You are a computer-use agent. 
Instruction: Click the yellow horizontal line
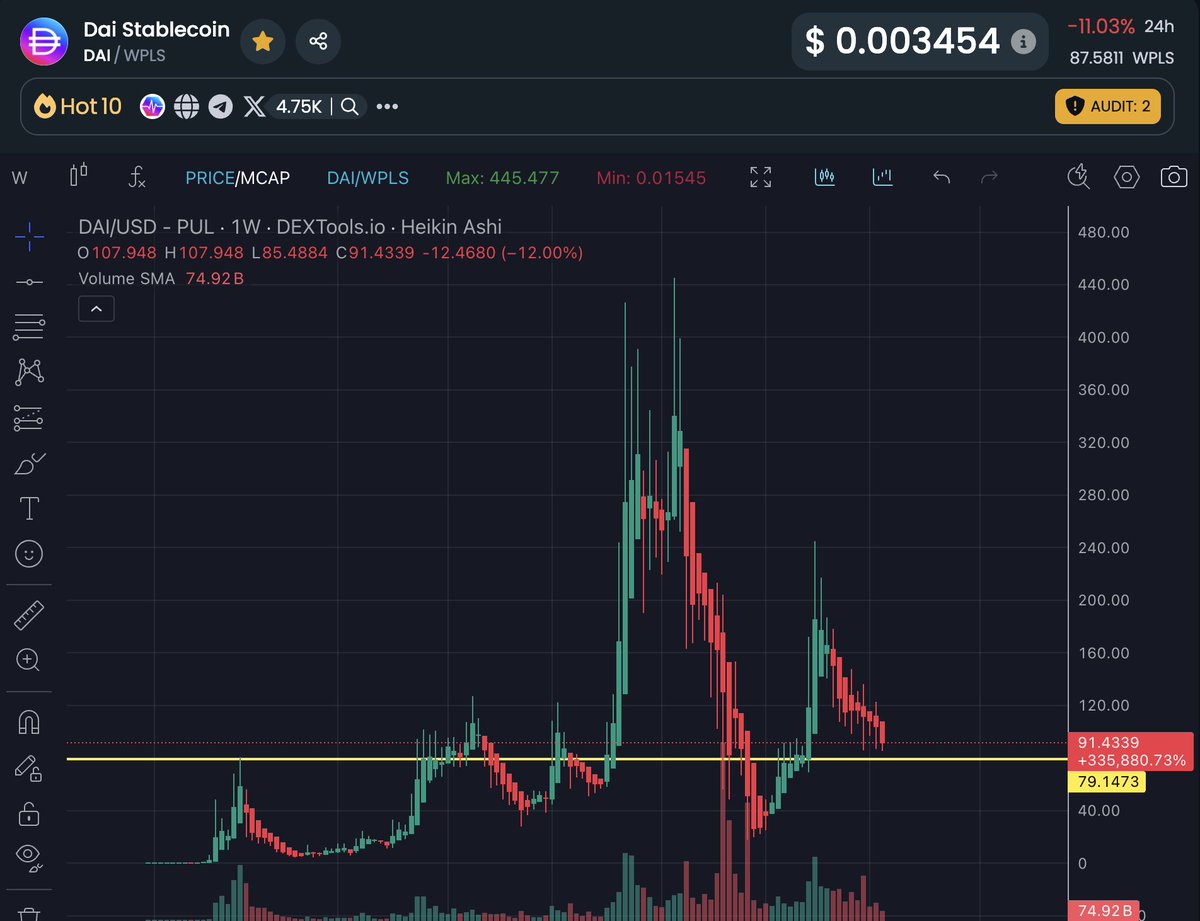566,759
